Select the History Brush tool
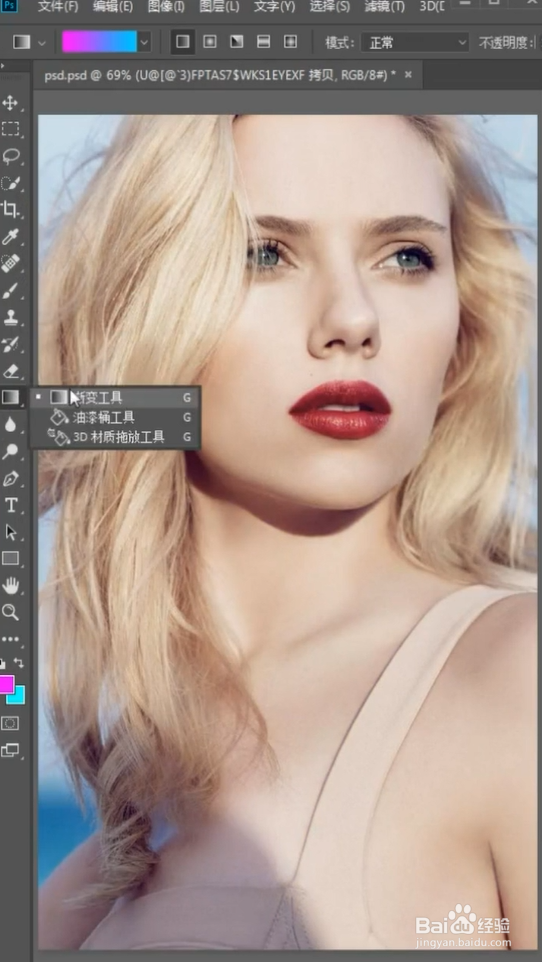Screen dimensions: 542x962 coord(10,344)
